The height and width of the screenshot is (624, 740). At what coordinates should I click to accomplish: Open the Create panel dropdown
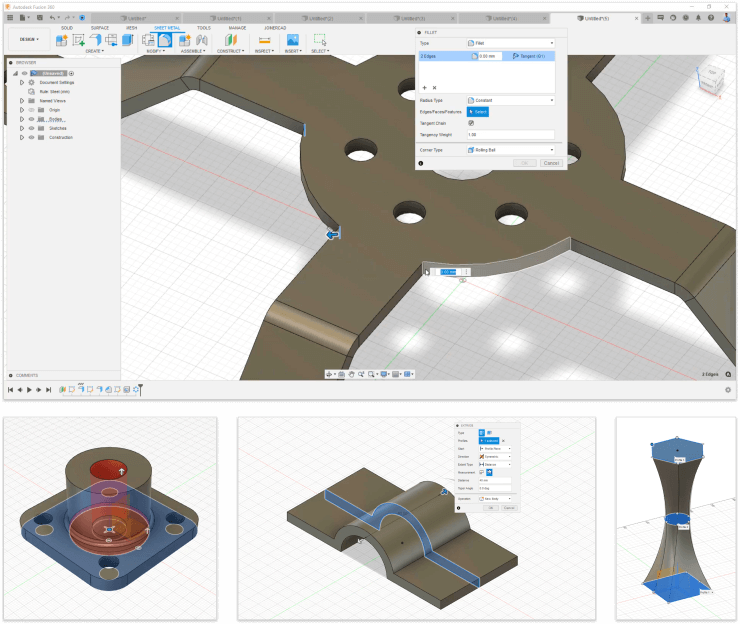click(x=95, y=51)
